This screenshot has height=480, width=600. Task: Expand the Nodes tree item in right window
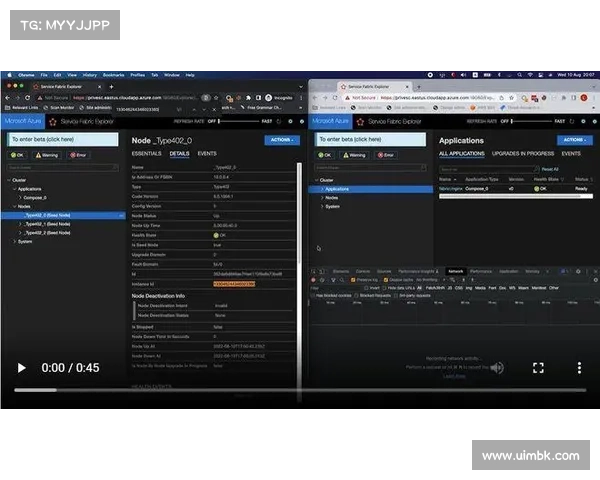pyautogui.click(x=321, y=197)
